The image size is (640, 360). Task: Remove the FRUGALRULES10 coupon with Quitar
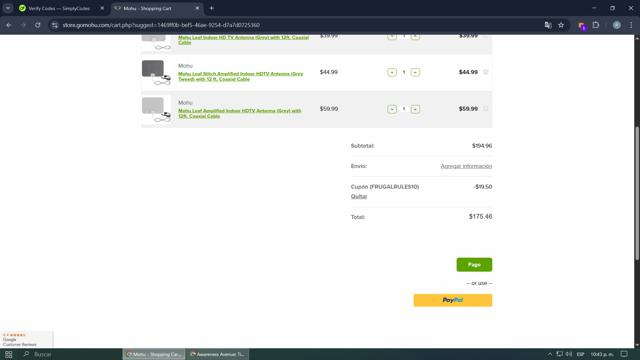pyautogui.click(x=359, y=196)
